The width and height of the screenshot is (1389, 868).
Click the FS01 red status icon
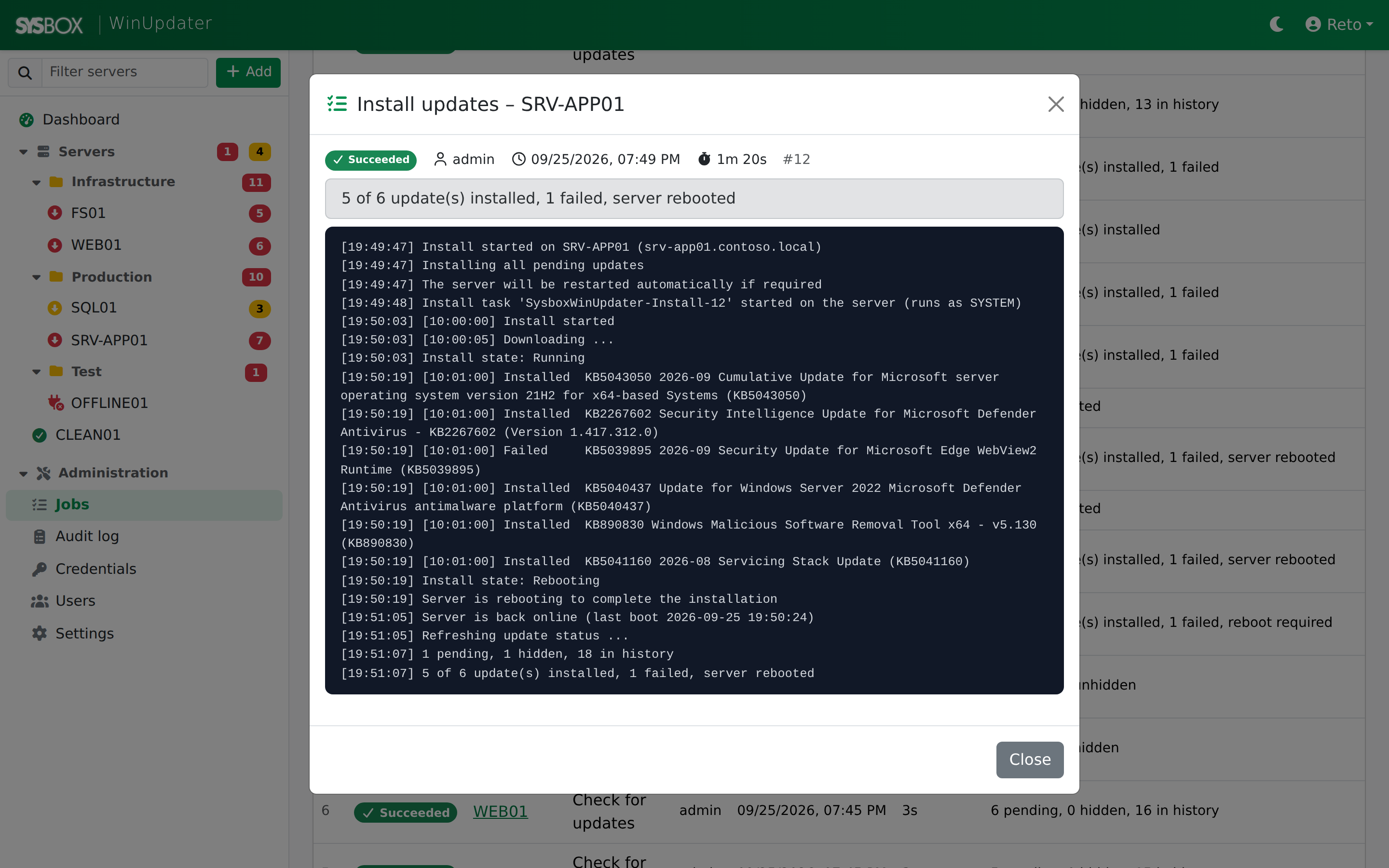point(55,213)
